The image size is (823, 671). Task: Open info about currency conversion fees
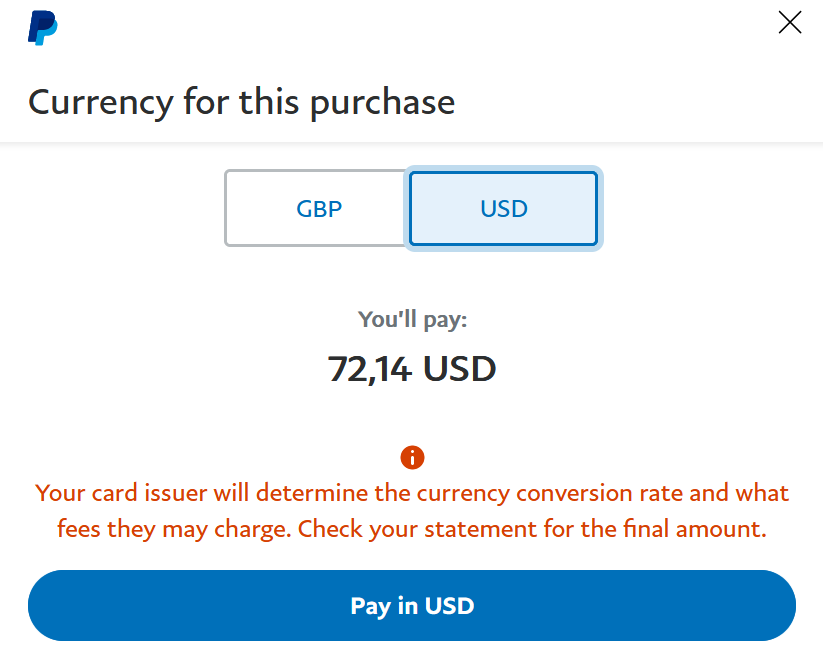[412, 457]
